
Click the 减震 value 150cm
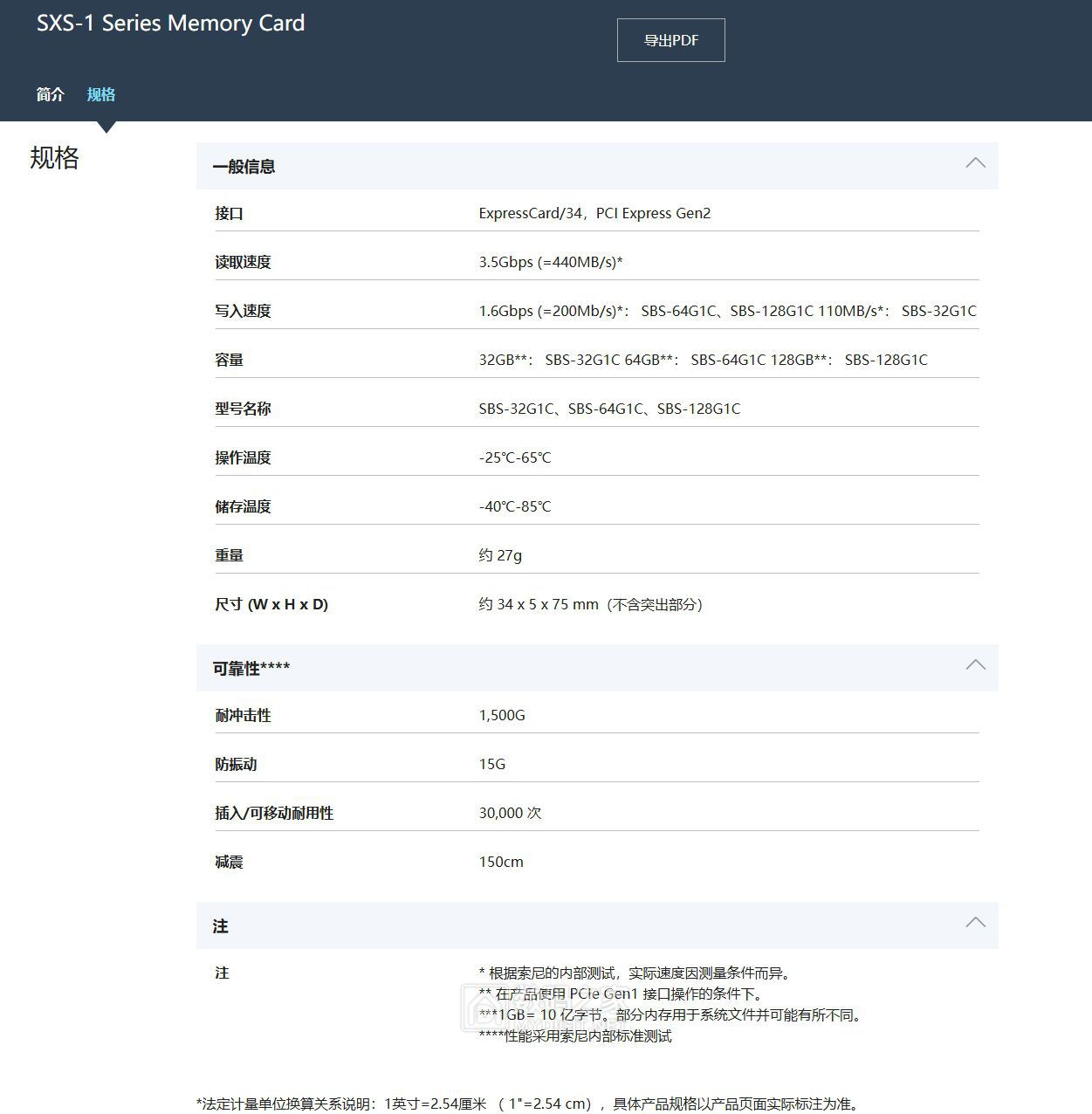(x=500, y=862)
